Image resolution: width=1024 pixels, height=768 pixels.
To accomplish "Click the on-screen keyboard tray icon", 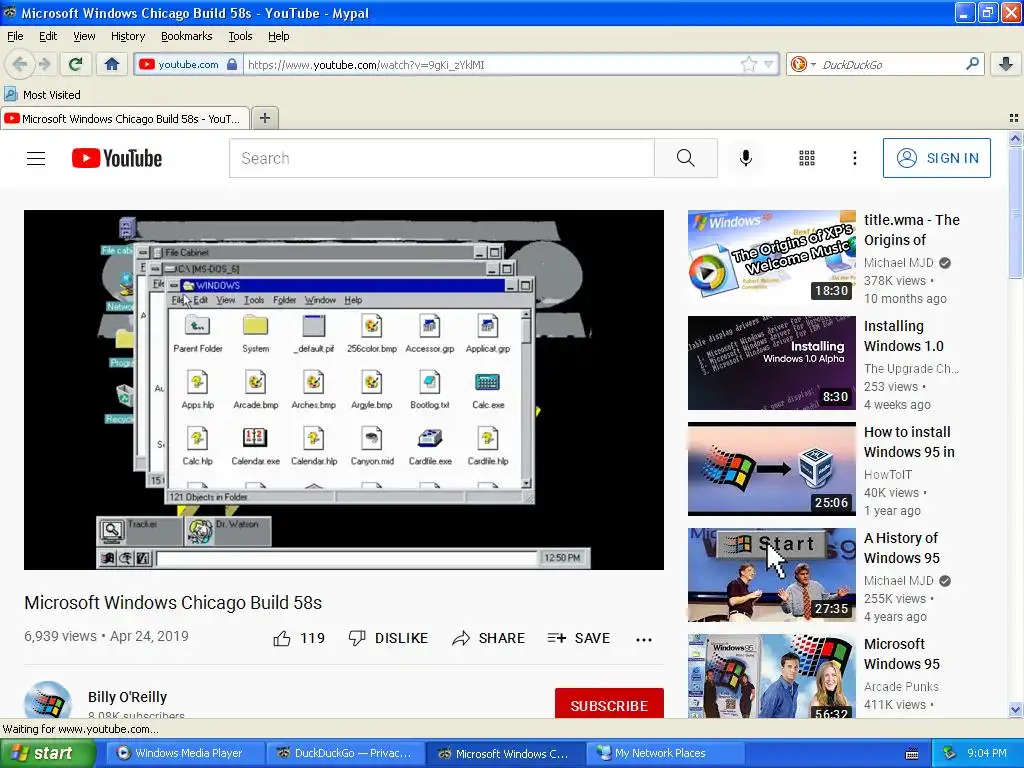I will click(x=912, y=754).
